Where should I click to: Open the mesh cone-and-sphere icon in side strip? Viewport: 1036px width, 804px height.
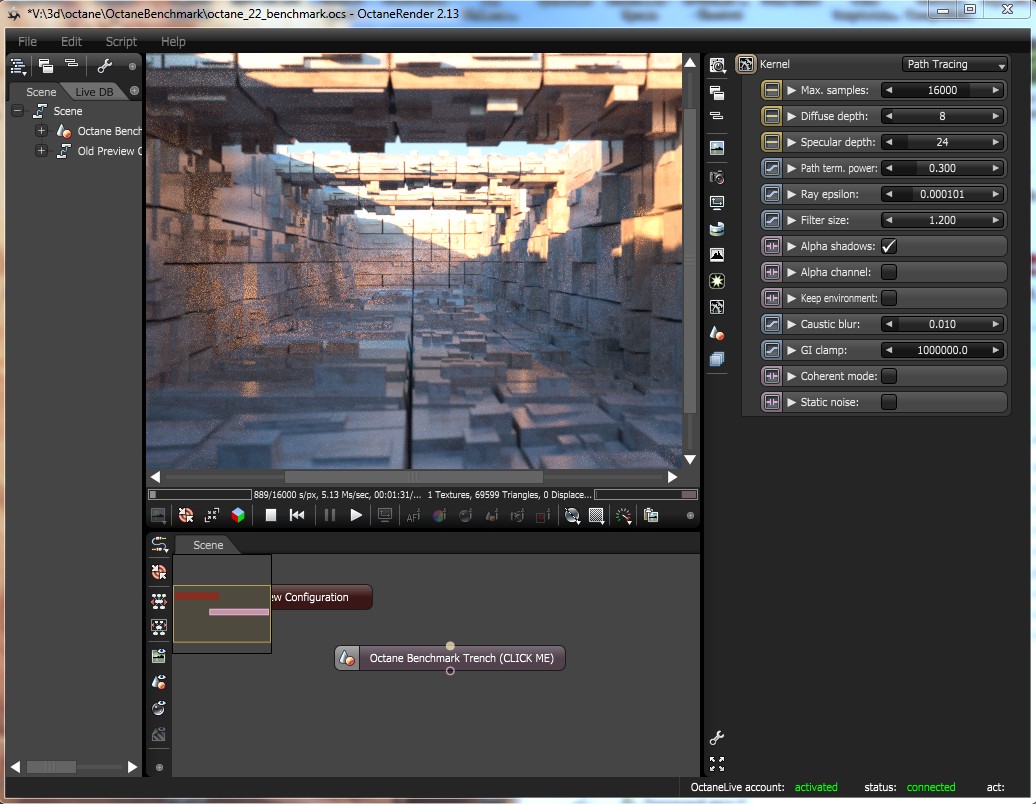click(717, 333)
